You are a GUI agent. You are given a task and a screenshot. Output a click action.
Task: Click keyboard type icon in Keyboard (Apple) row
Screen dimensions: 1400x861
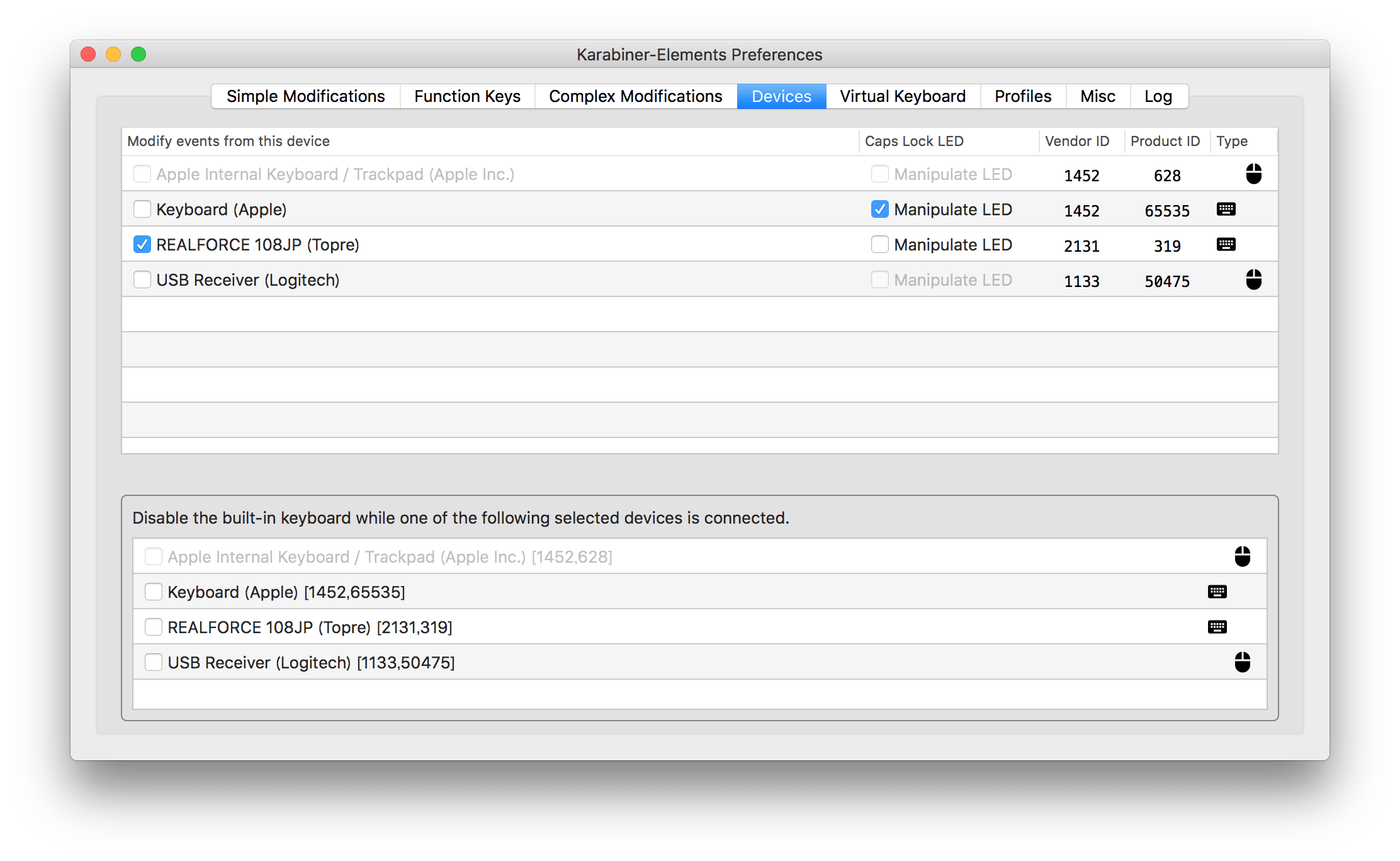1226,209
